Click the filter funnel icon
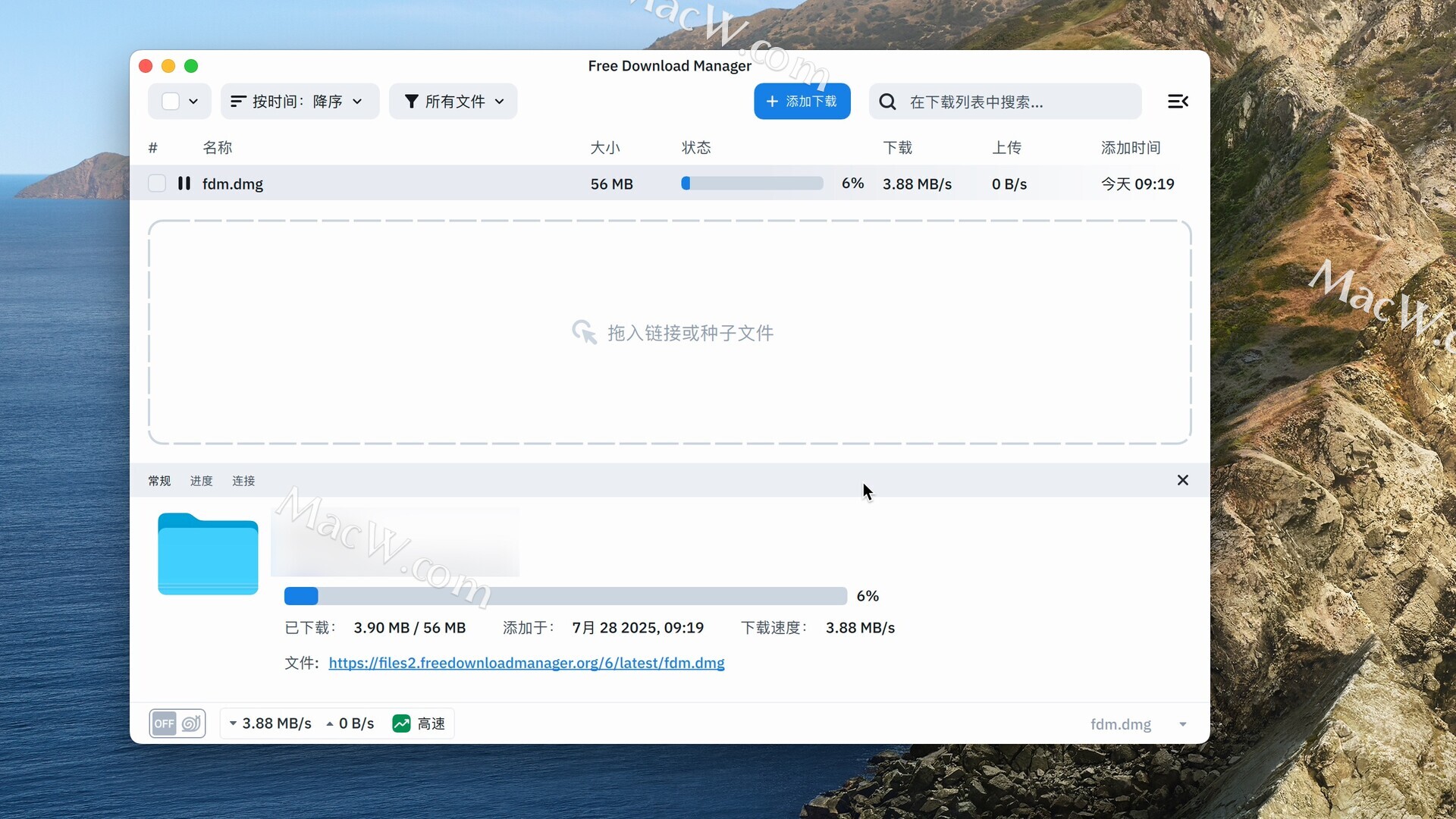Viewport: 1456px width, 819px height. 411,102
